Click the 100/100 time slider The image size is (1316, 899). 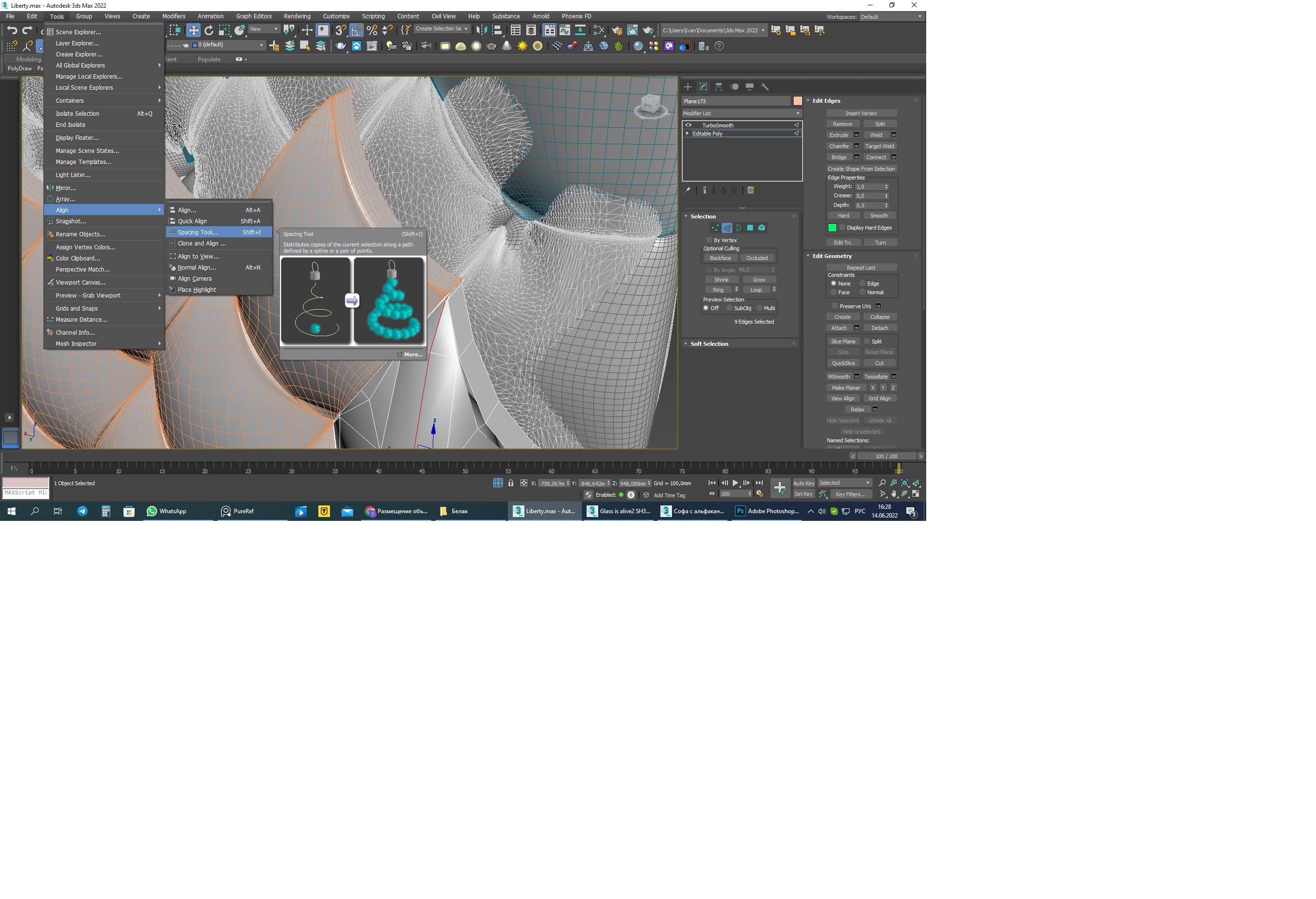coord(886,456)
